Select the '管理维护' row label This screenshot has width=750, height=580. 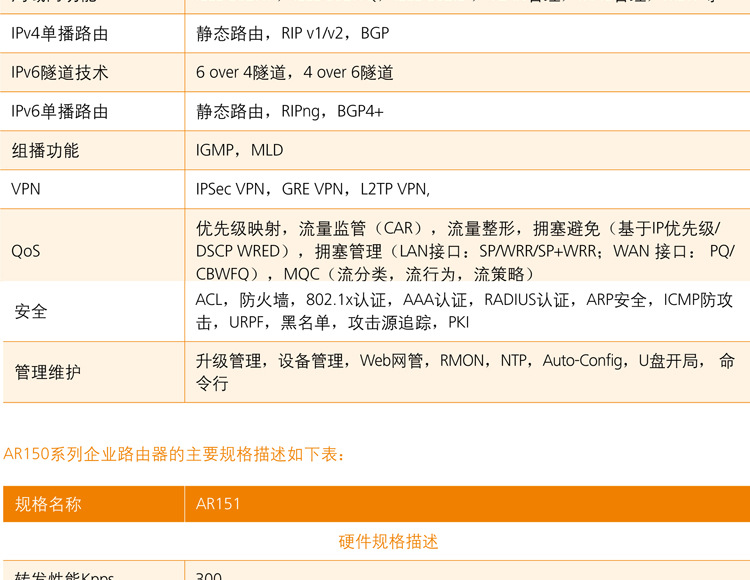tap(47, 372)
